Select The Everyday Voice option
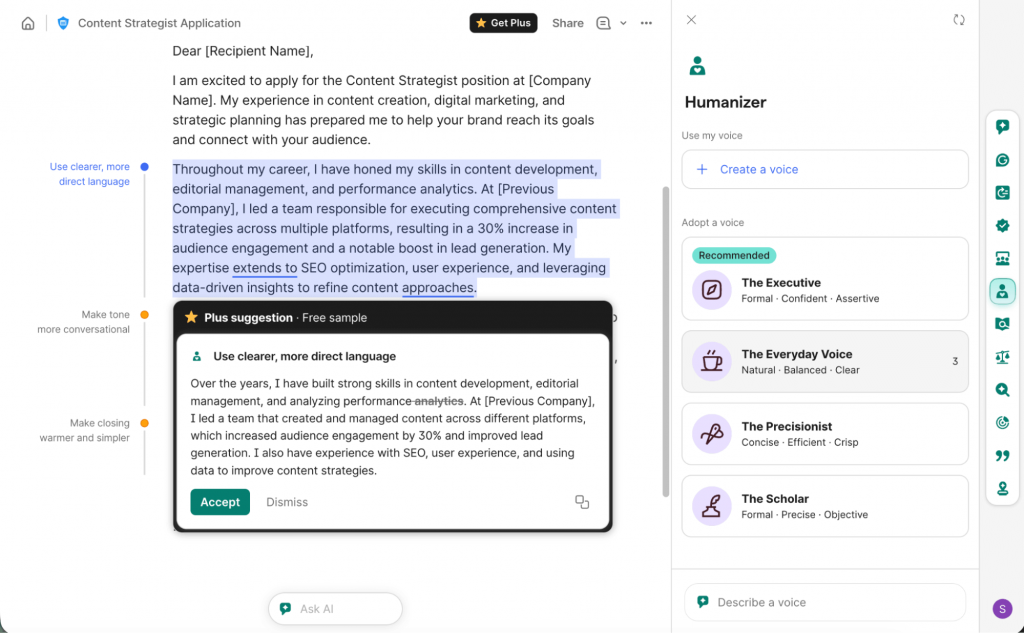 (824, 361)
